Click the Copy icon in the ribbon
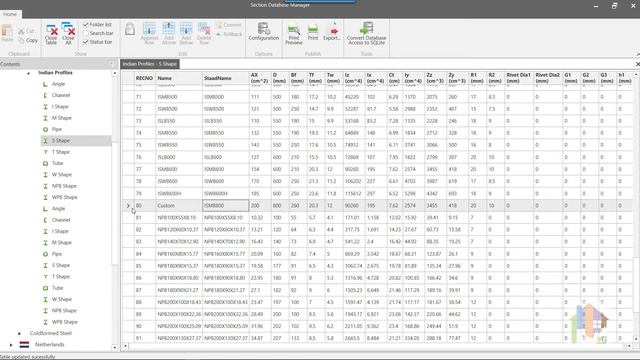 [21, 40]
